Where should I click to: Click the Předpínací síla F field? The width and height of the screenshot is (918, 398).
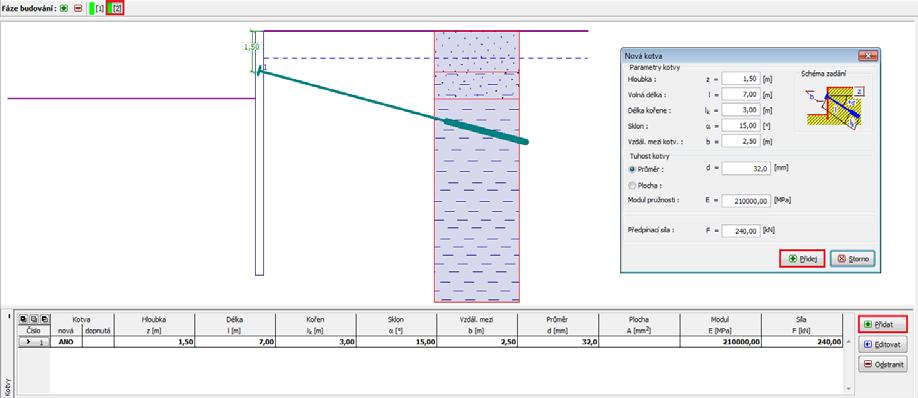pyautogui.click(x=741, y=231)
